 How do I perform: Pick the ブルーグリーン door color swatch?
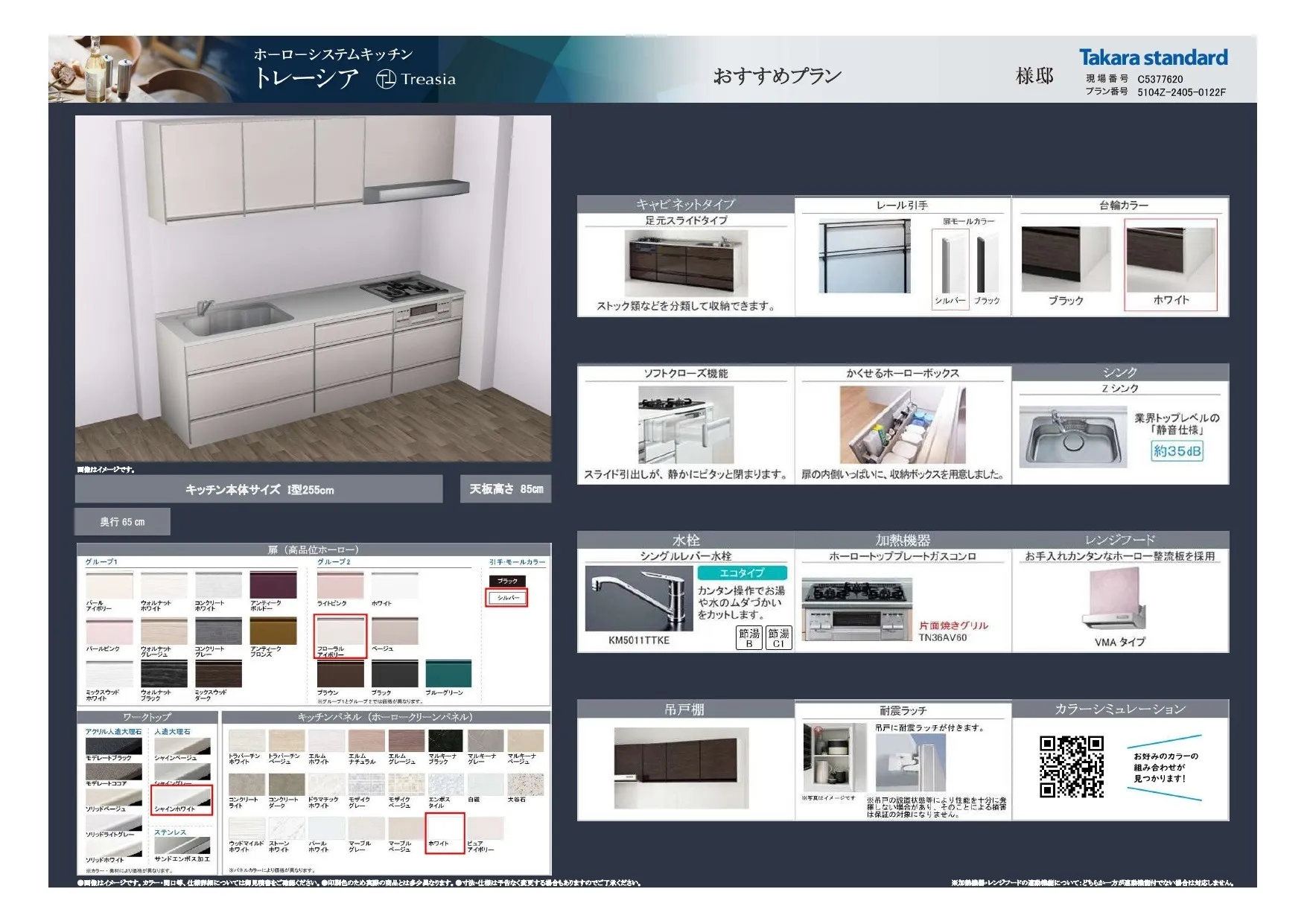(448, 674)
